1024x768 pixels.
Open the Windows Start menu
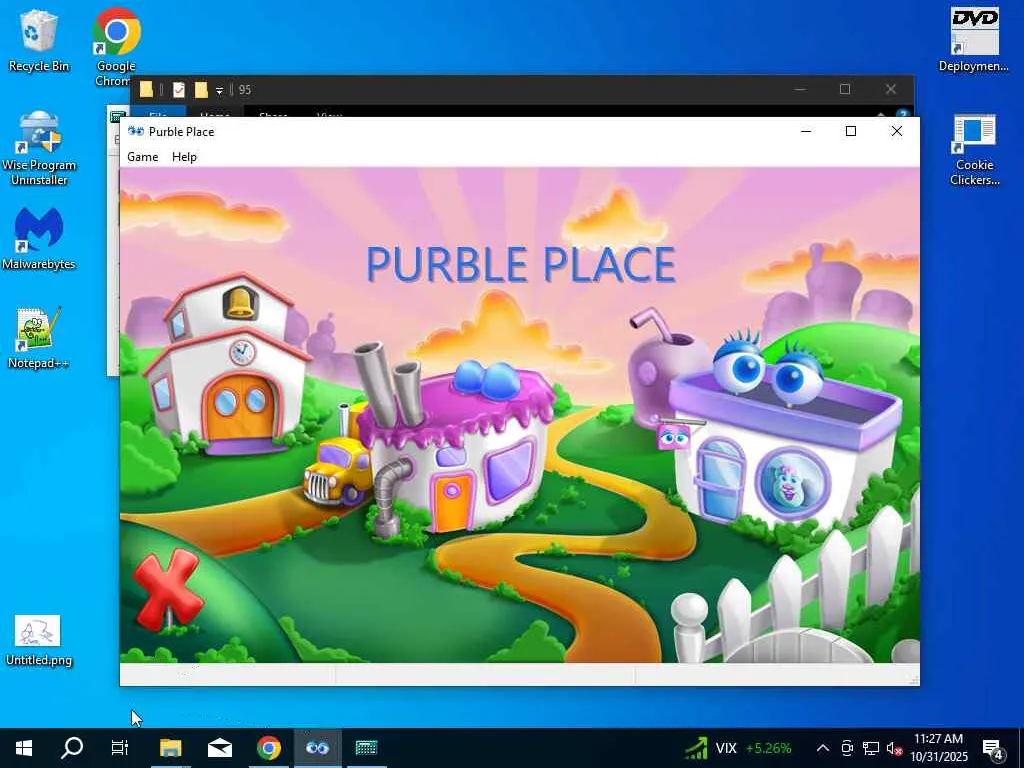coord(24,748)
